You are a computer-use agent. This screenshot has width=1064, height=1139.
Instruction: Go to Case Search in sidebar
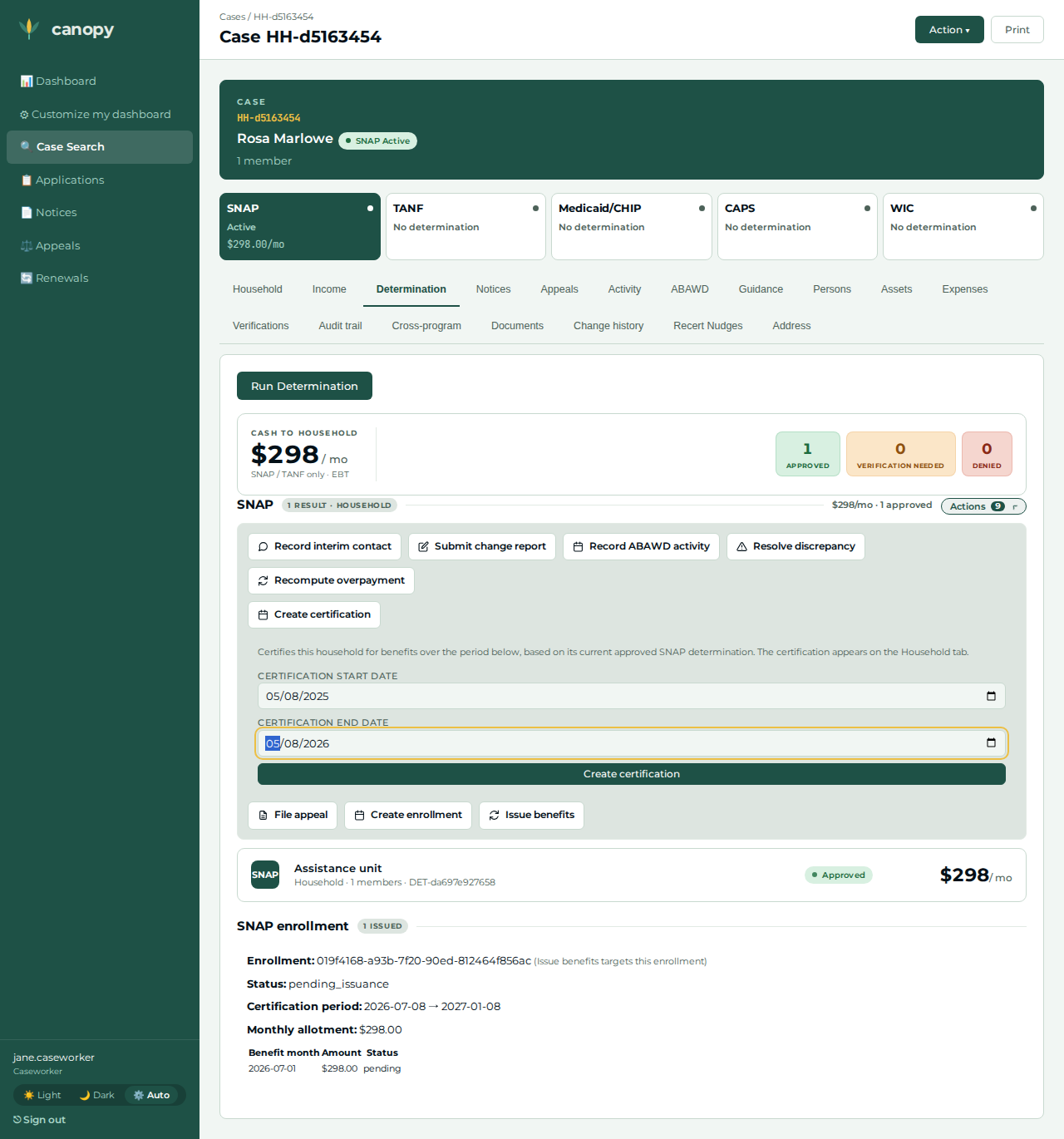point(100,146)
